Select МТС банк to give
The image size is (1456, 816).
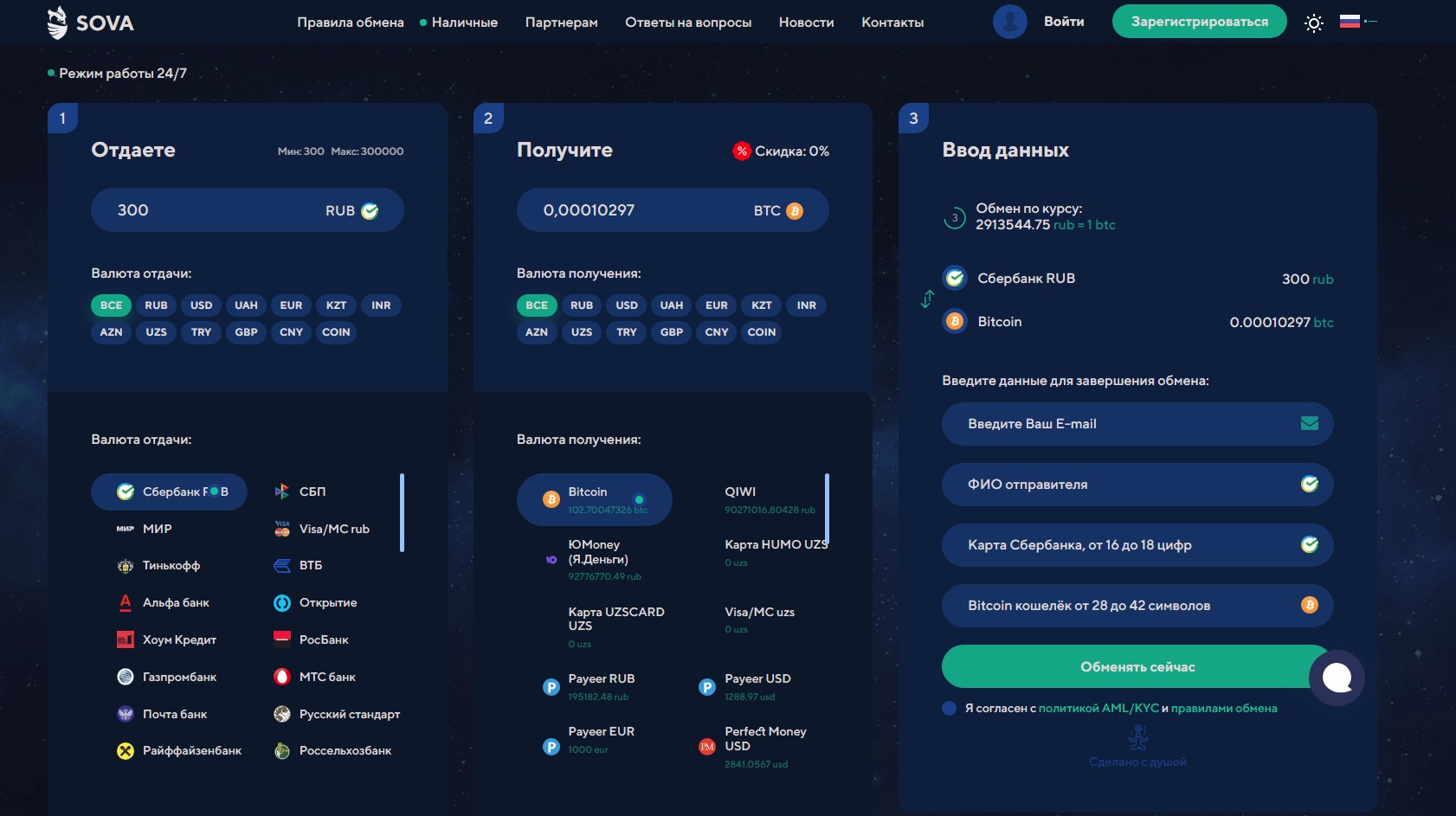[314, 678]
